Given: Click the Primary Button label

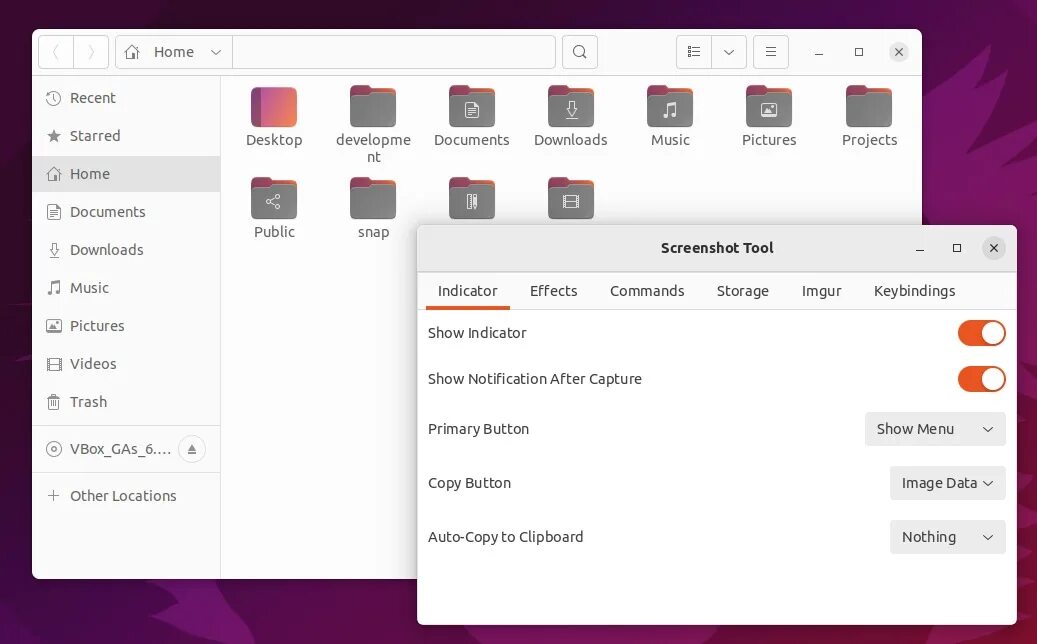Looking at the screenshot, I should [478, 429].
